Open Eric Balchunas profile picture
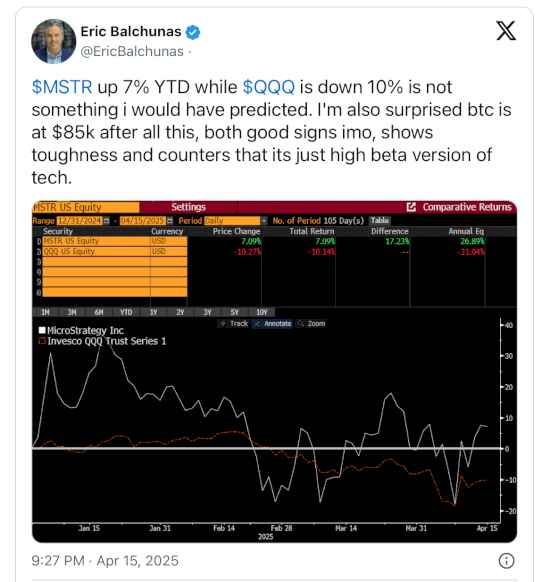This screenshot has width=550, height=582. (54, 41)
